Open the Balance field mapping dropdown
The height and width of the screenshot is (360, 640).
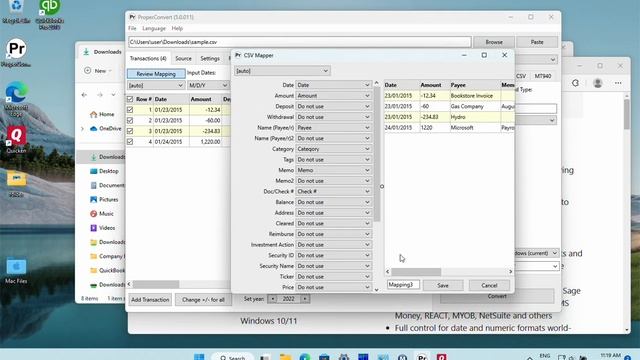pos(333,202)
